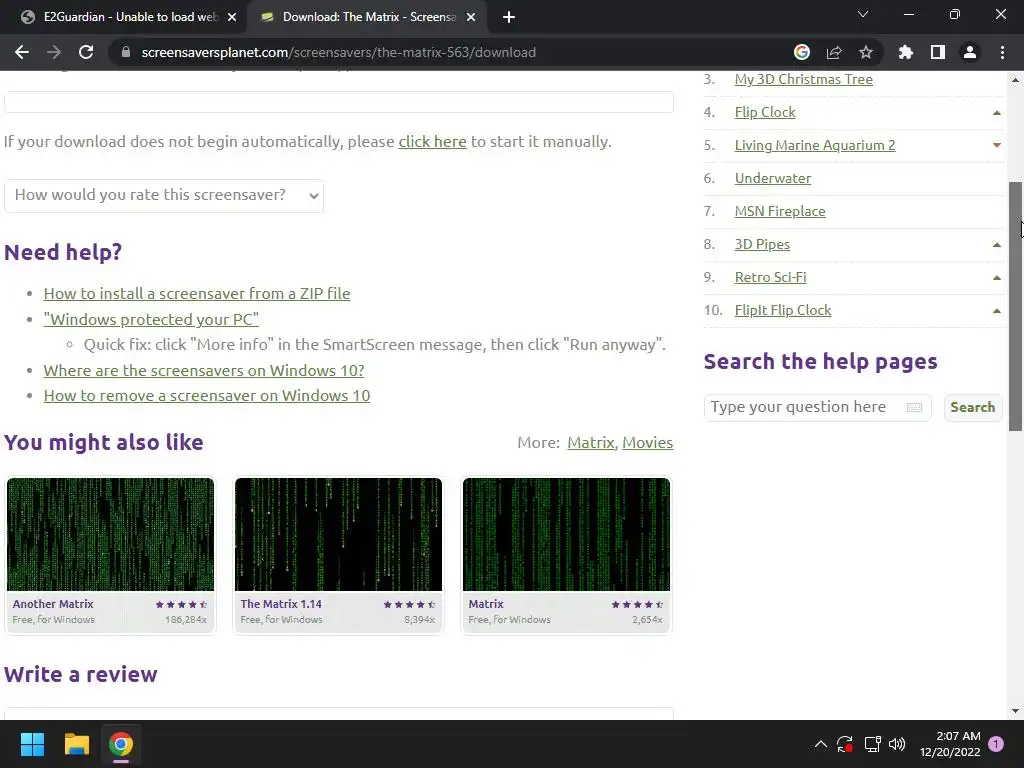Click 'click here' to start download manually
Image resolution: width=1024 pixels, height=768 pixels.
tap(432, 142)
